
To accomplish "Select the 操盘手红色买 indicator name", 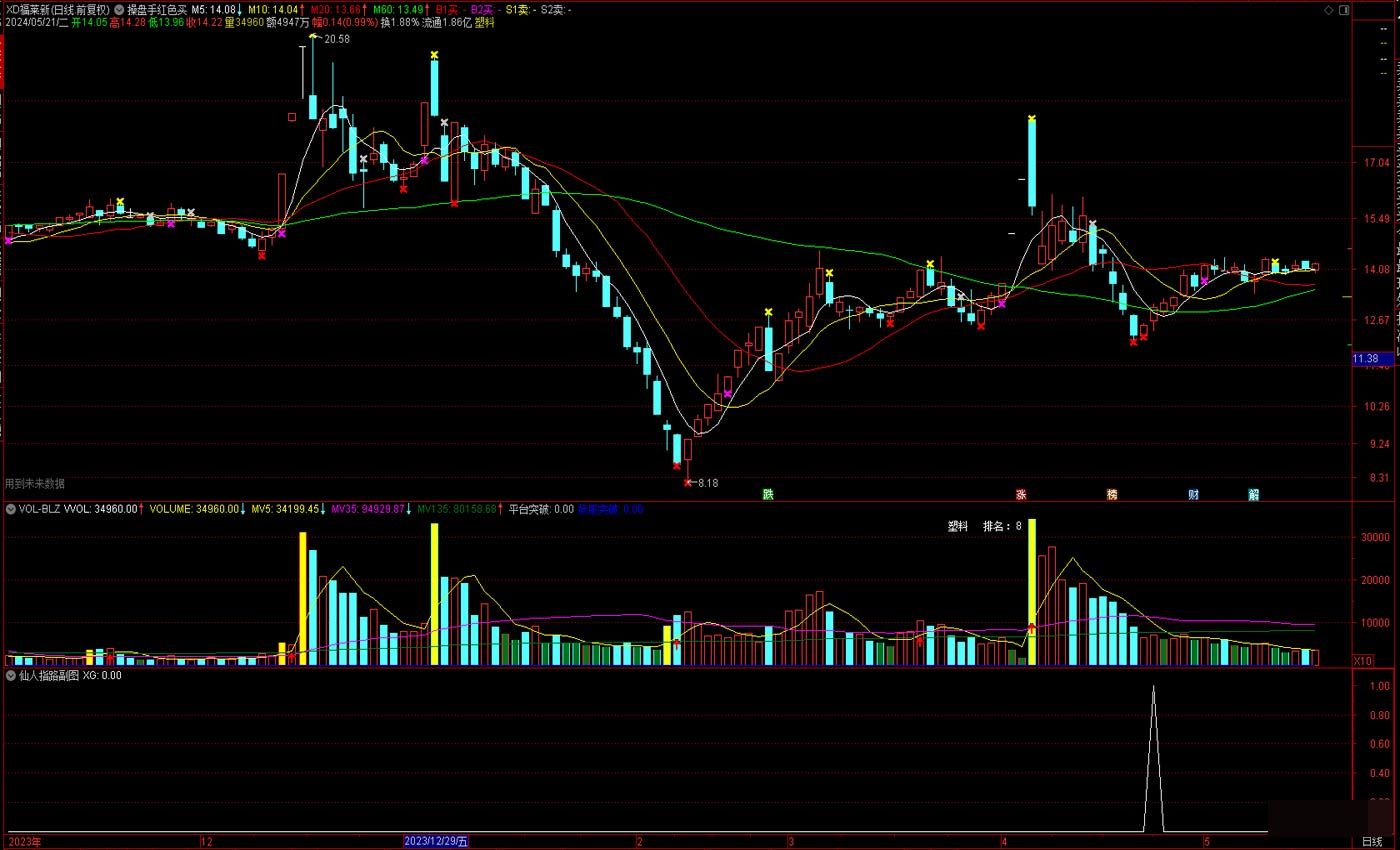I will click(x=157, y=10).
